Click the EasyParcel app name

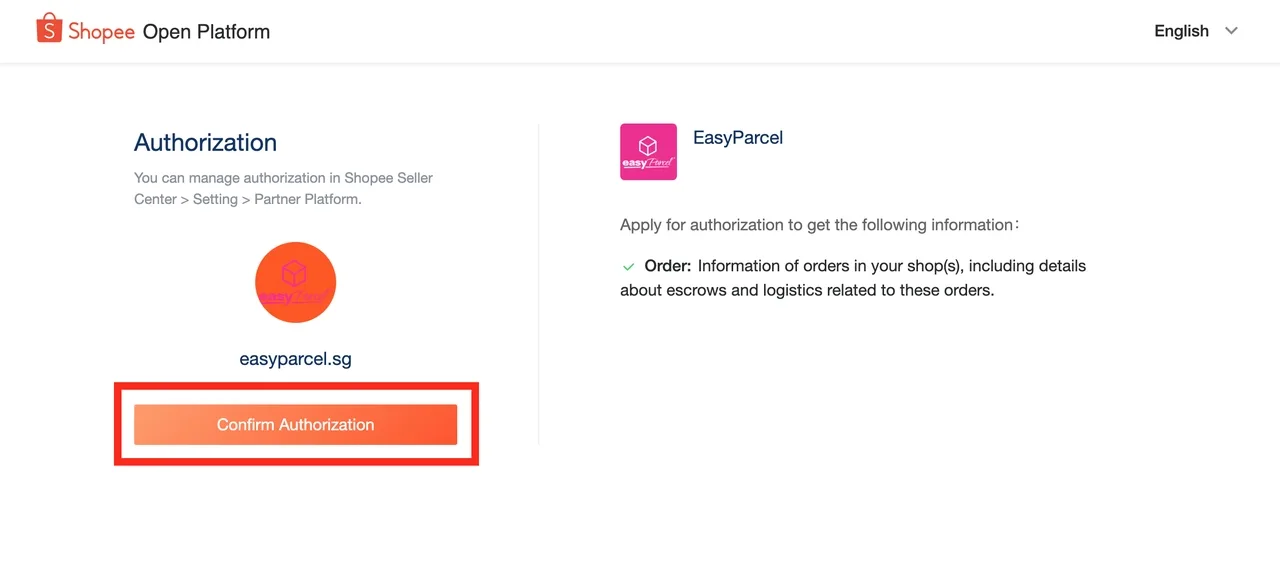point(737,138)
